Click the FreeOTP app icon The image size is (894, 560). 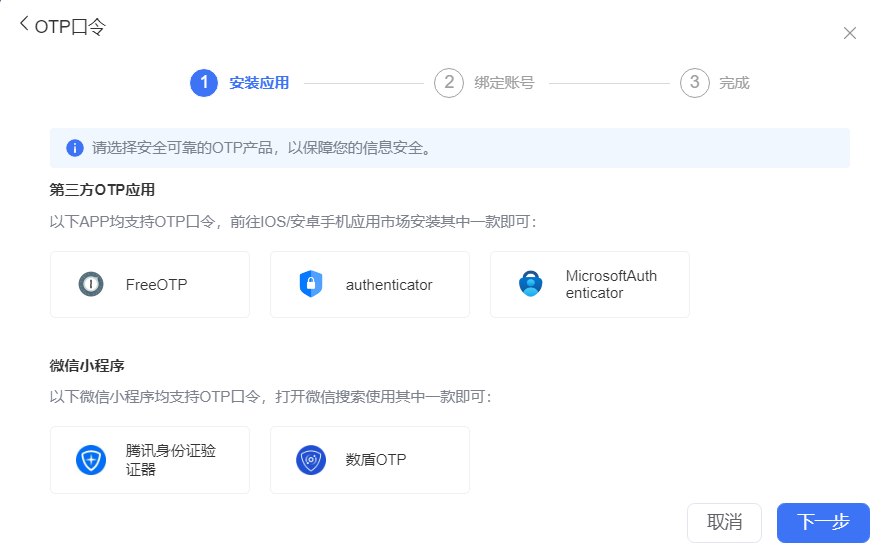[91, 284]
